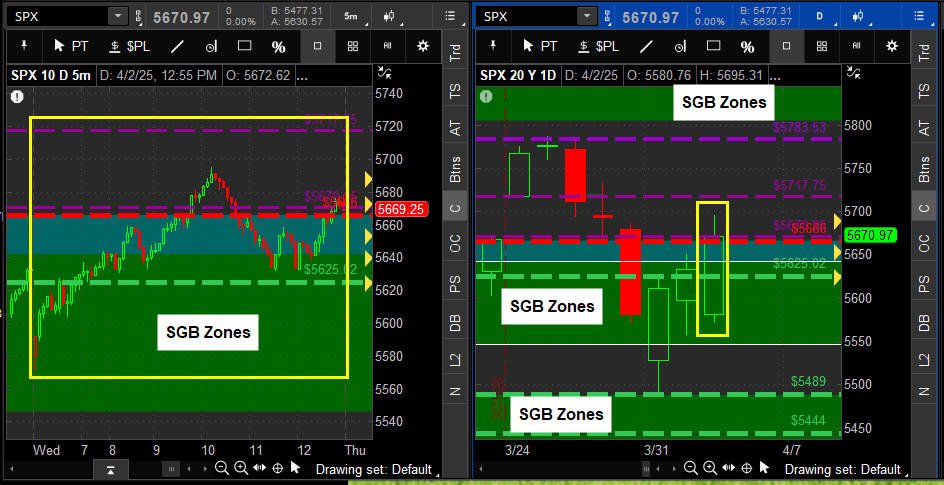This screenshot has height=485, width=944.
Task: Toggle the pin icon in left toolbar
Action: click(25, 46)
